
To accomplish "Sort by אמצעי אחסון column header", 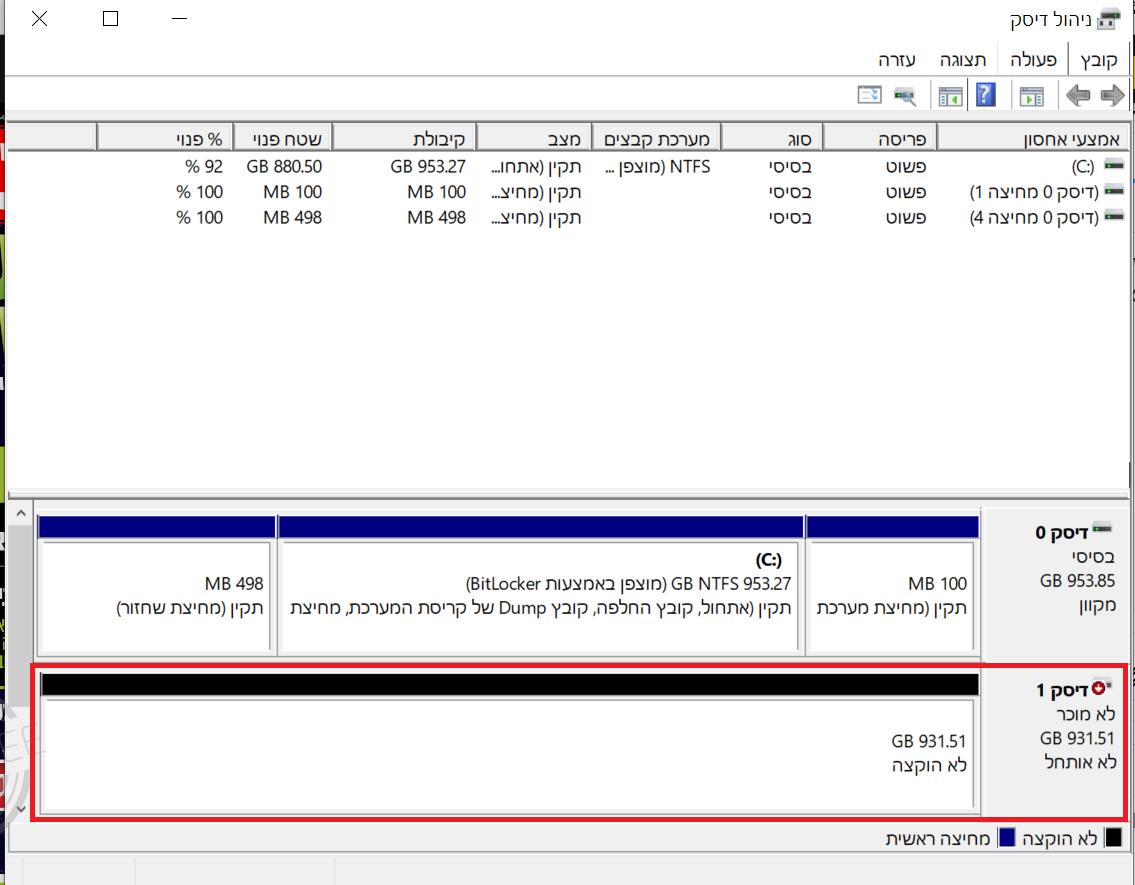I will pos(1034,137).
